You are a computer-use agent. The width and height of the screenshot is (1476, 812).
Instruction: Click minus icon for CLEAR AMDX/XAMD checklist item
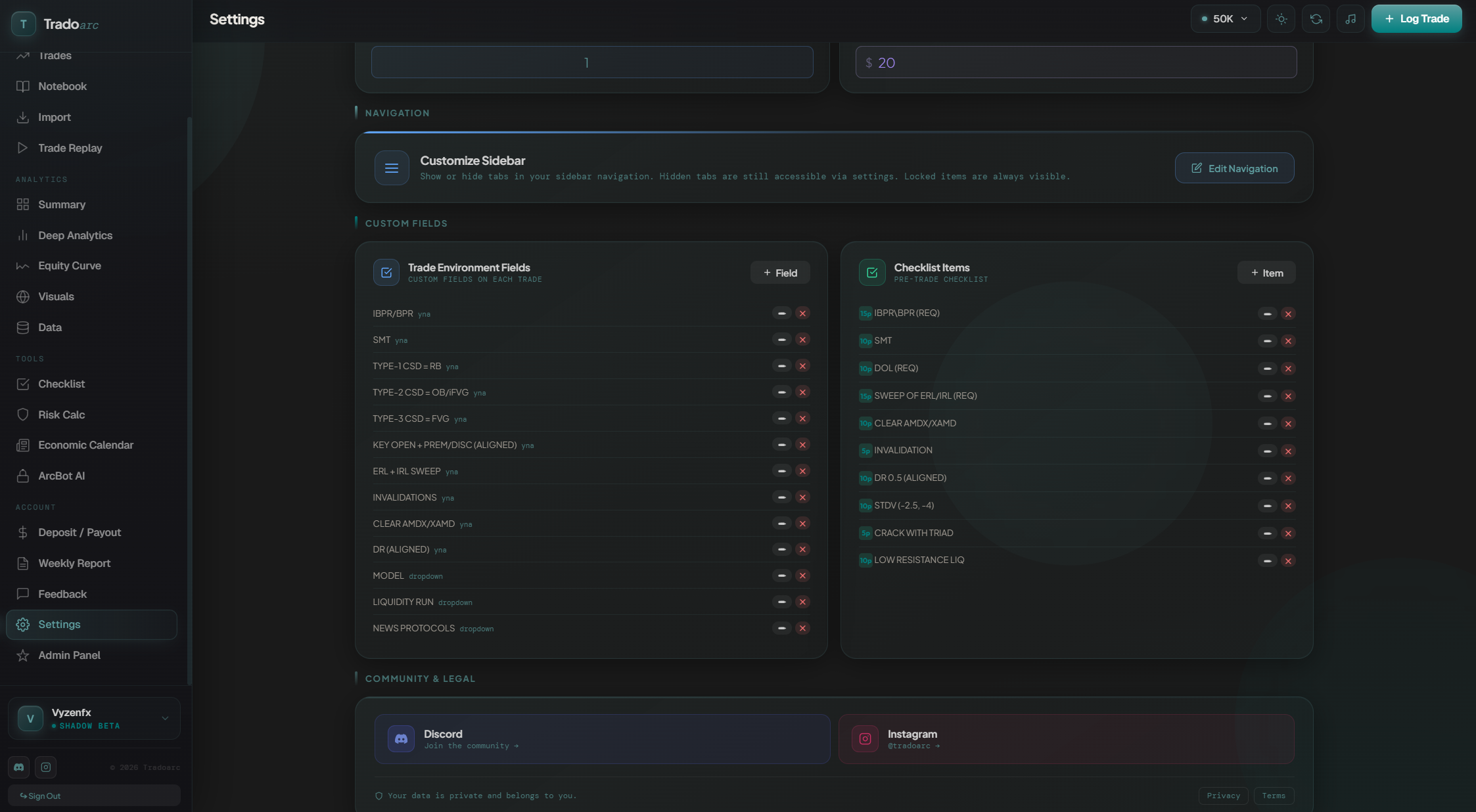point(1267,423)
